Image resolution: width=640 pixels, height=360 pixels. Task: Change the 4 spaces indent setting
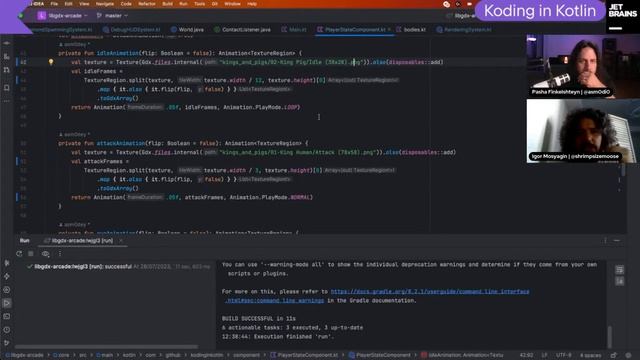tap(590, 355)
